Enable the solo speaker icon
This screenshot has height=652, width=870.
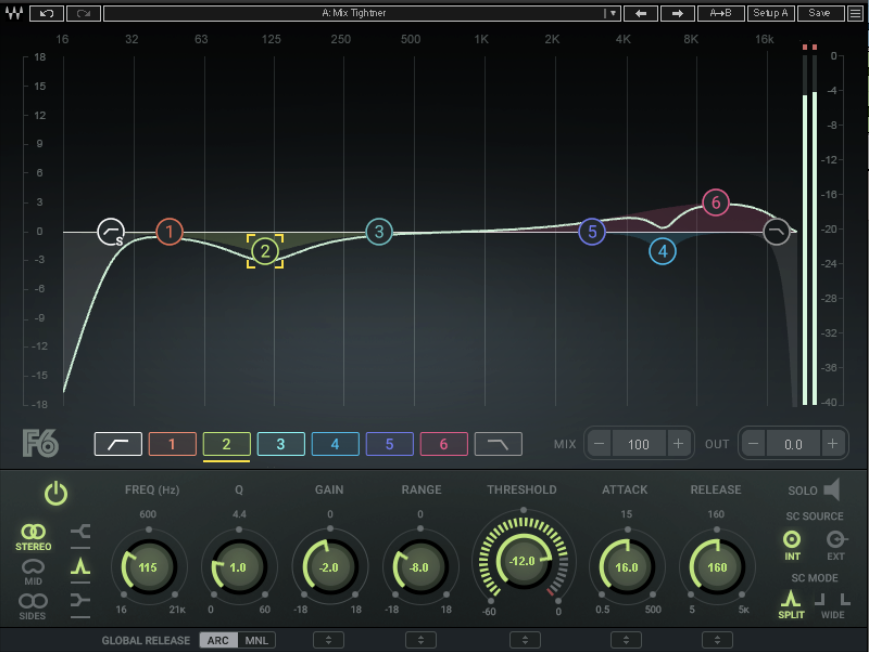click(831, 490)
